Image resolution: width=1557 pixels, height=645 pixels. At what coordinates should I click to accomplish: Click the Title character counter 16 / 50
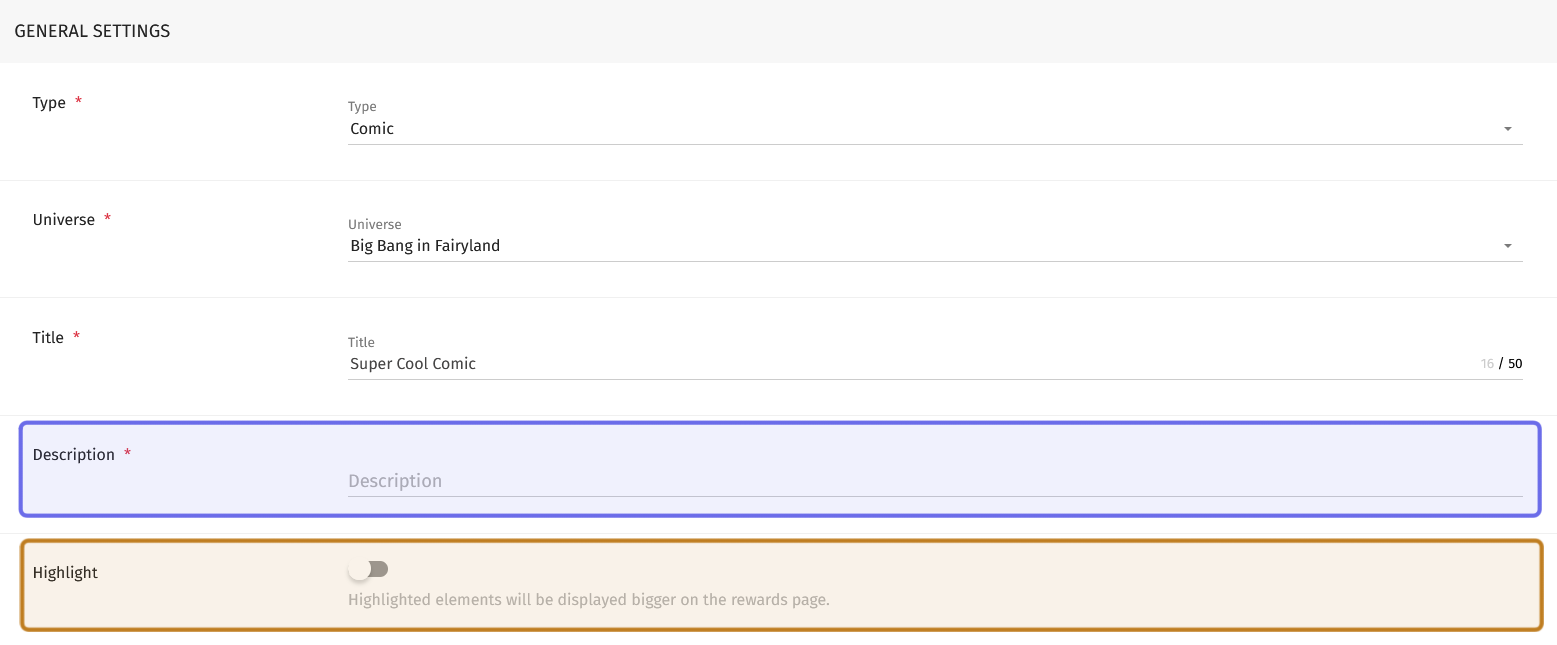[x=1501, y=364]
